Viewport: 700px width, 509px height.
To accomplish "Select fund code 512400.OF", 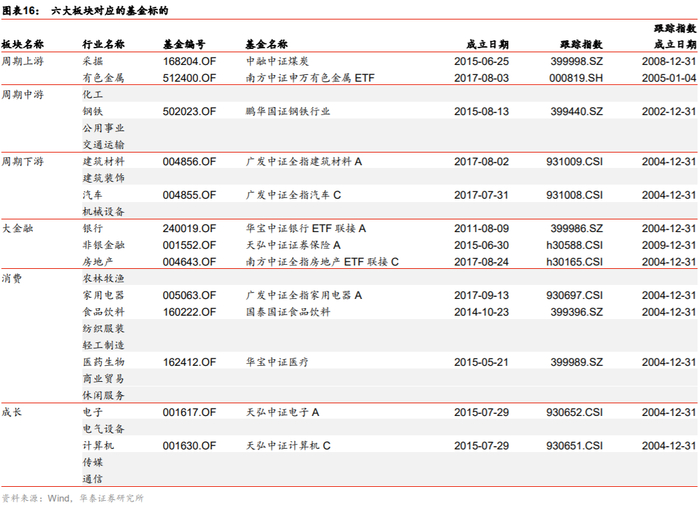I will (189, 78).
